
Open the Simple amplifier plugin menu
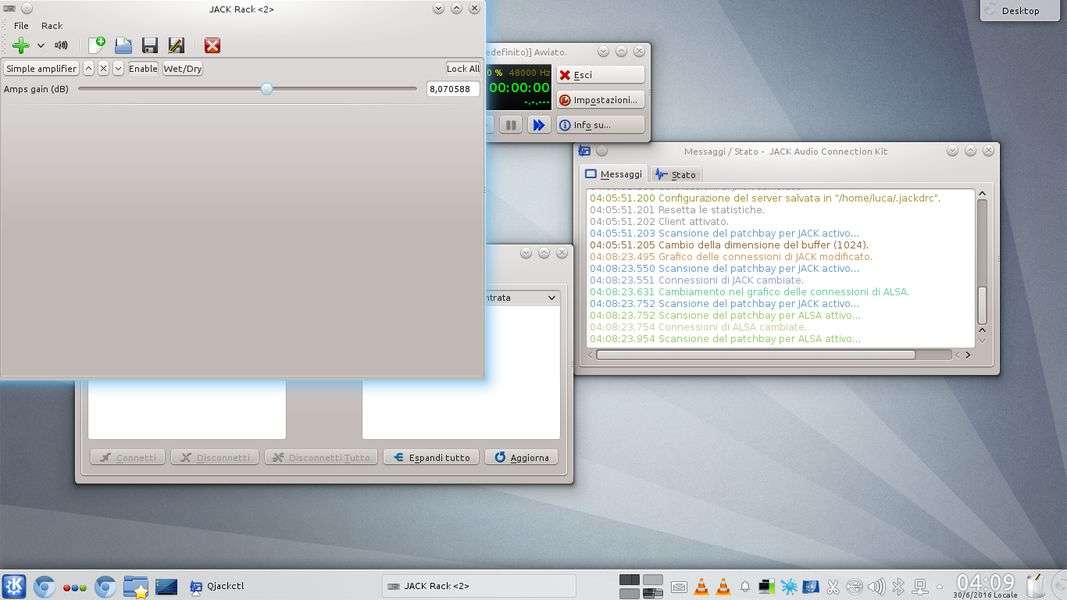coord(41,69)
